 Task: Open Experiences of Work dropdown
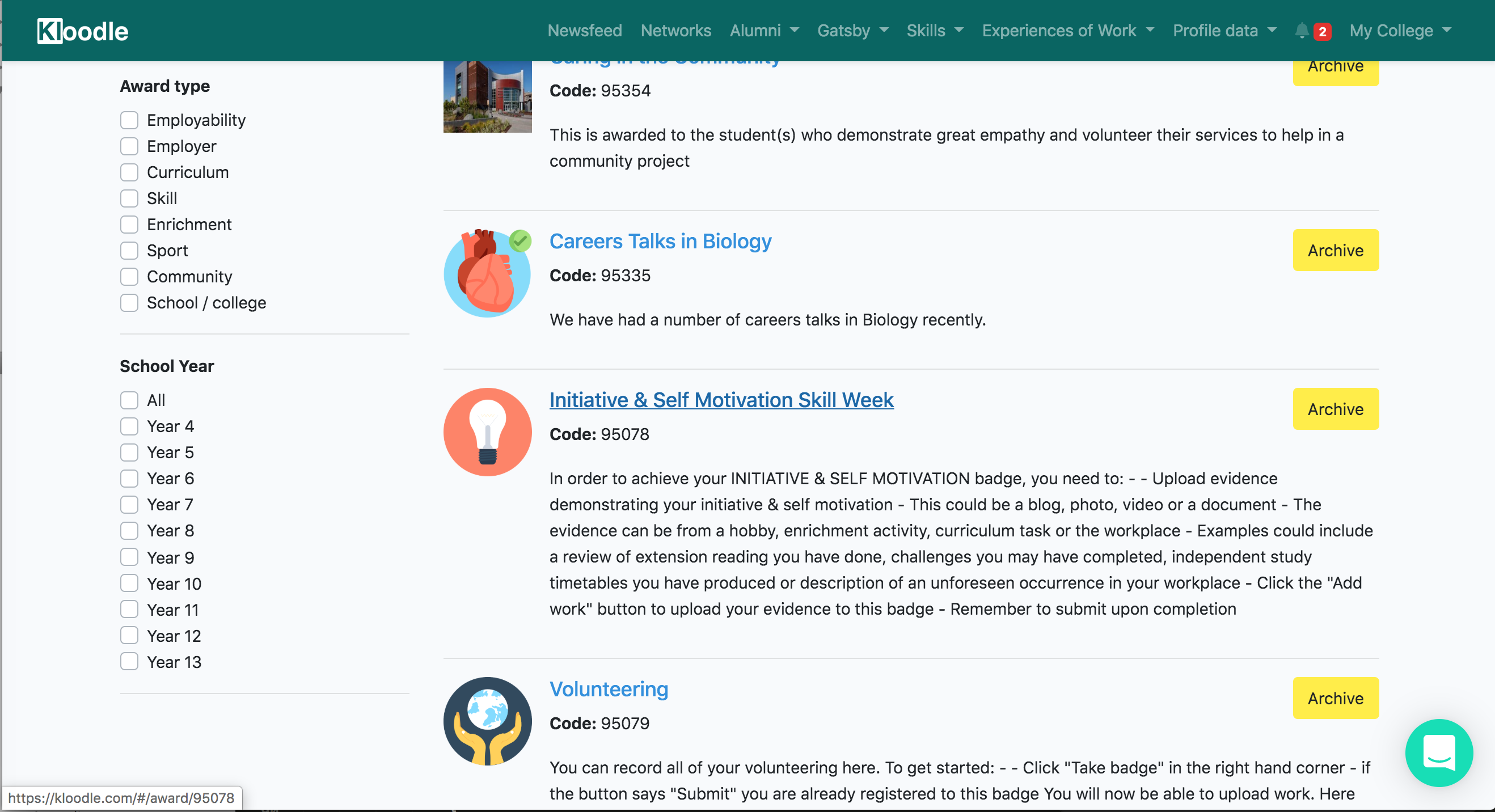click(x=1068, y=30)
